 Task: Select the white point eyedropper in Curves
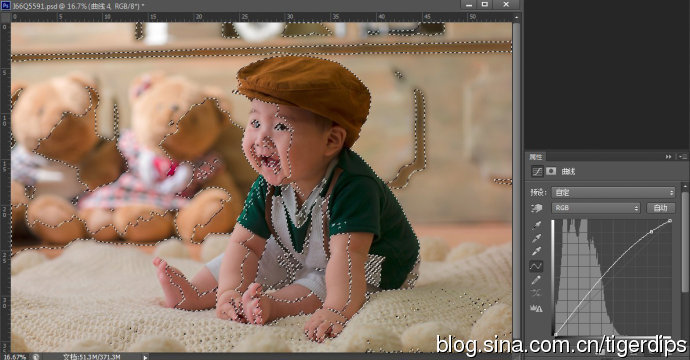(536, 251)
